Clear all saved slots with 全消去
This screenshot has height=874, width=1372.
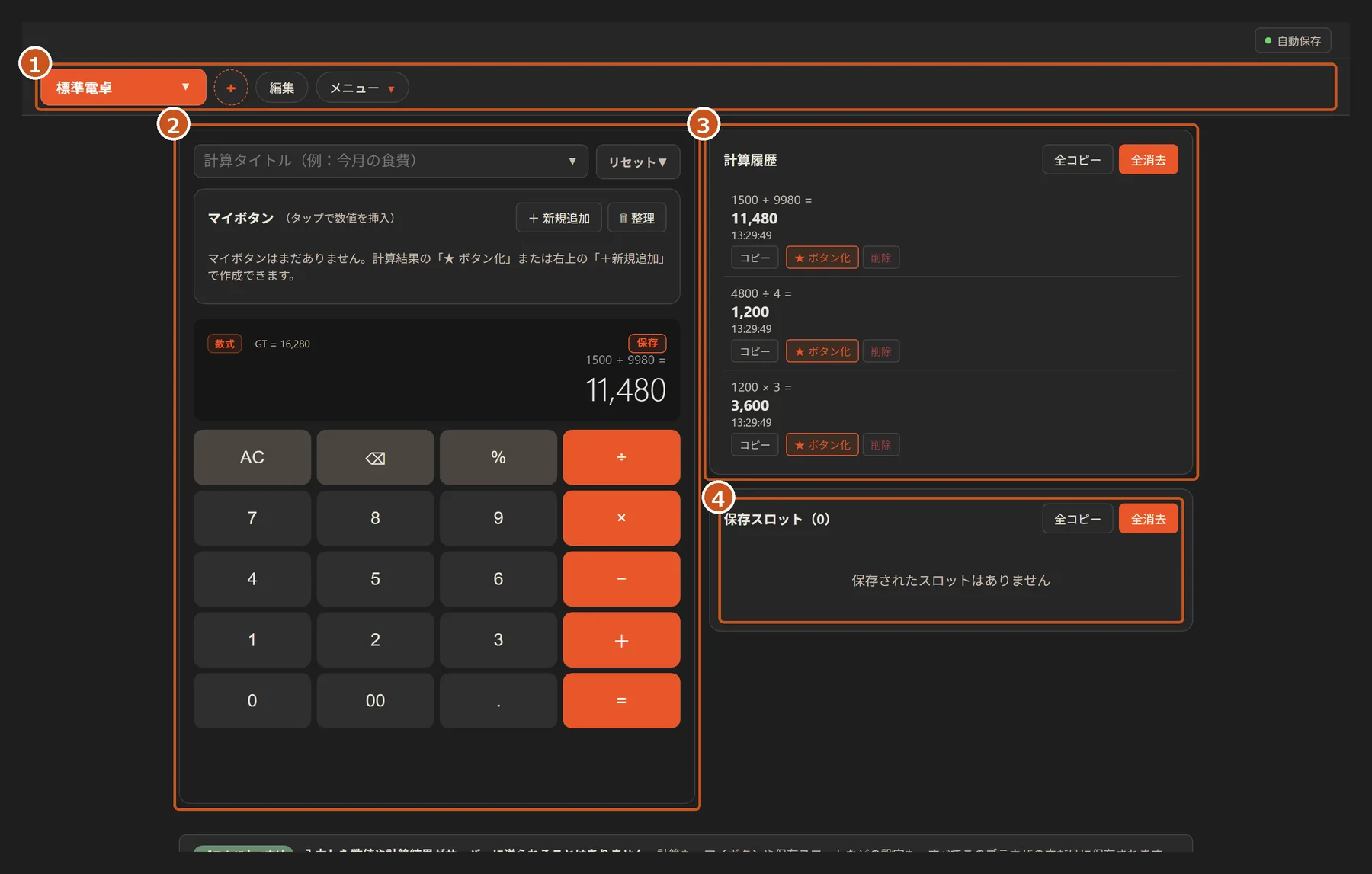(1148, 519)
